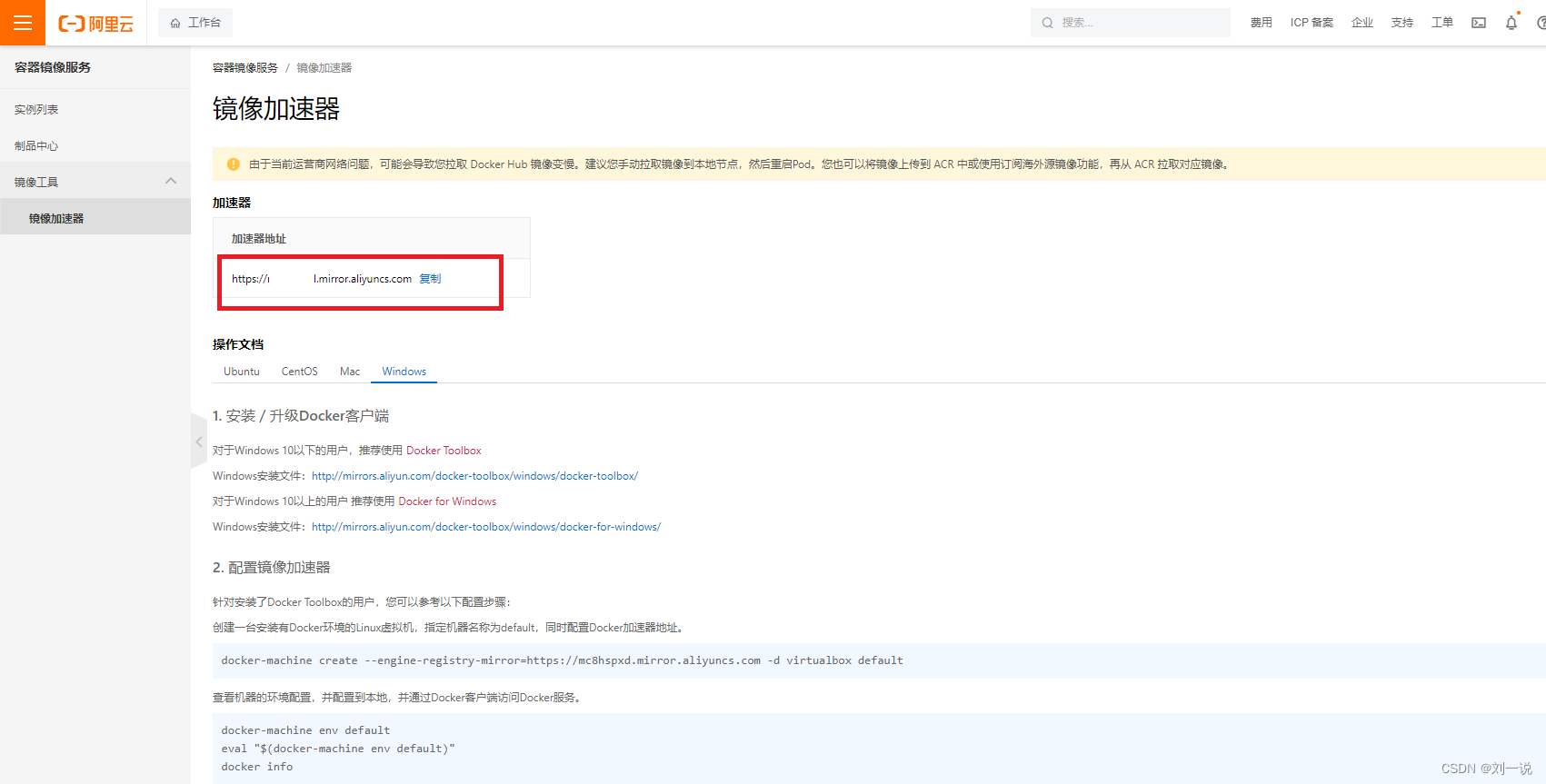Click the search magnifier icon
The width and height of the screenshot is (1546, 784).
[1048, 23]
